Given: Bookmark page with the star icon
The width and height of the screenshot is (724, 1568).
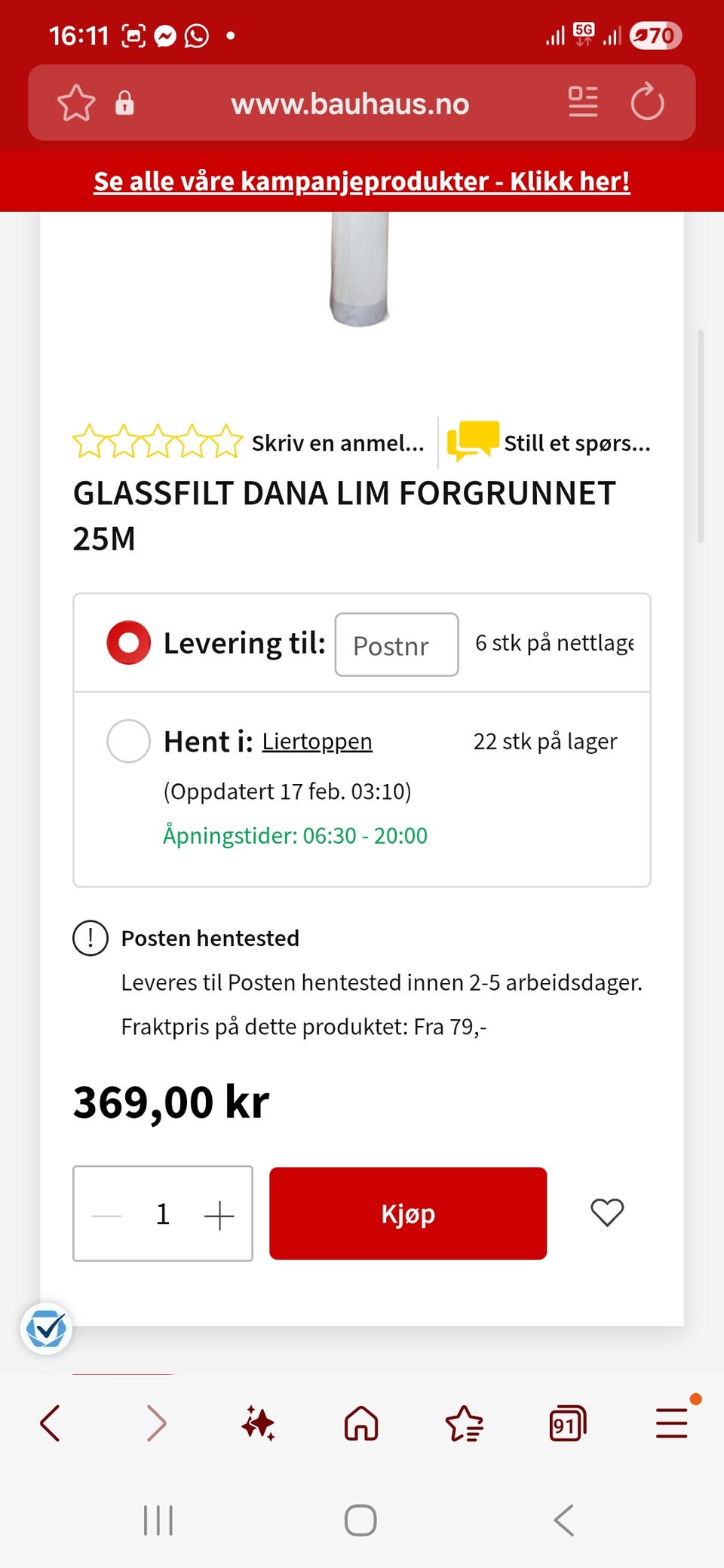Looking at the screenshot, I should (x=76, y=103).
